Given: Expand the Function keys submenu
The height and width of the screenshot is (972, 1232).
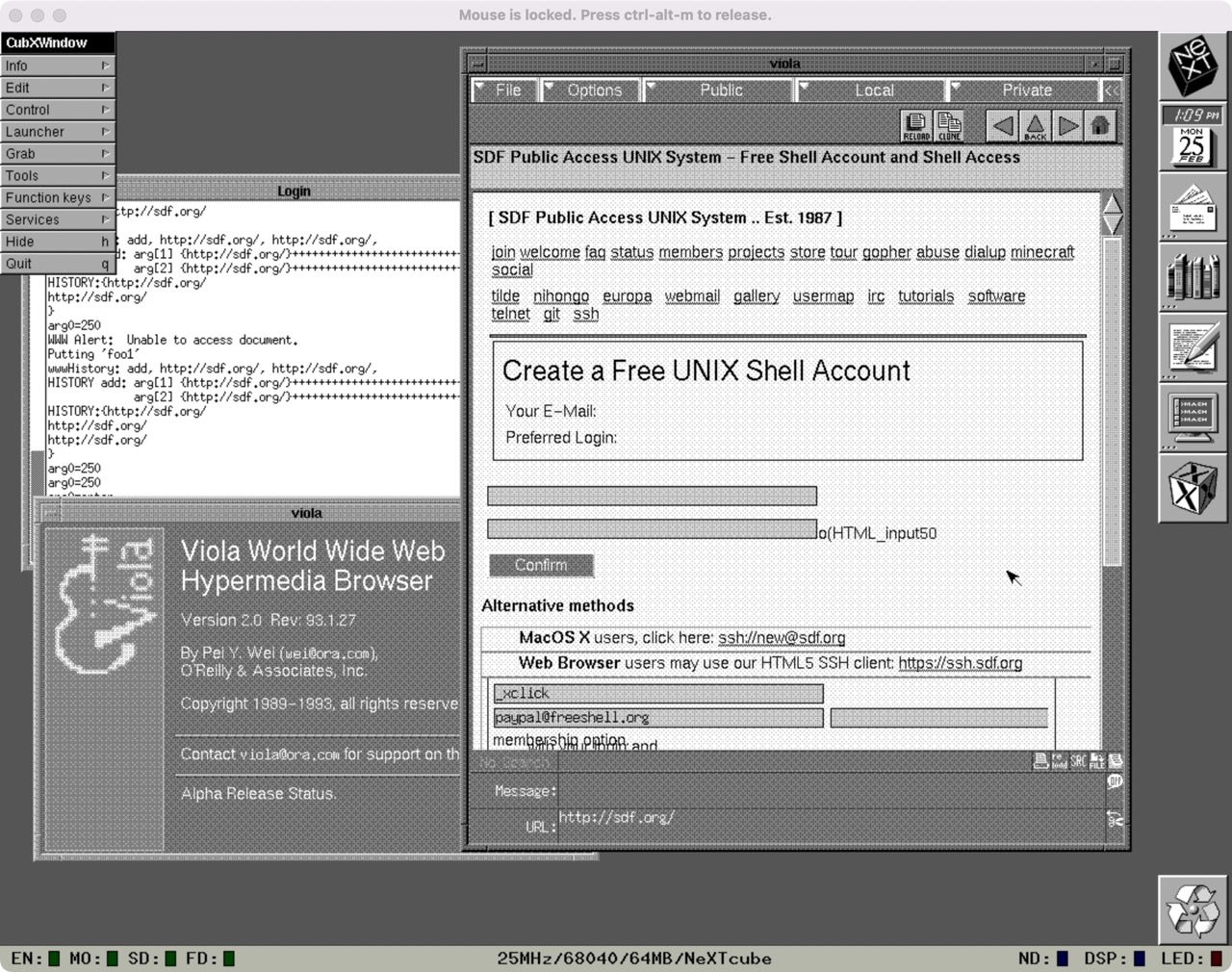Looking at the screenshot, I should point(58,197).
